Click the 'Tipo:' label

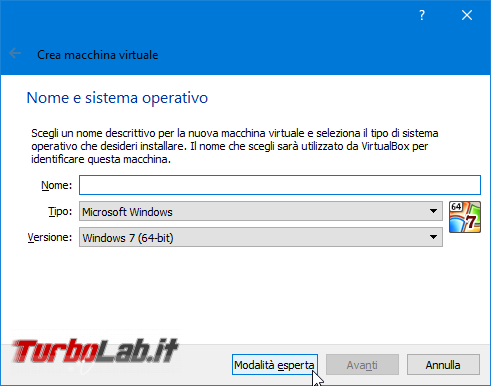pos(60,211)
